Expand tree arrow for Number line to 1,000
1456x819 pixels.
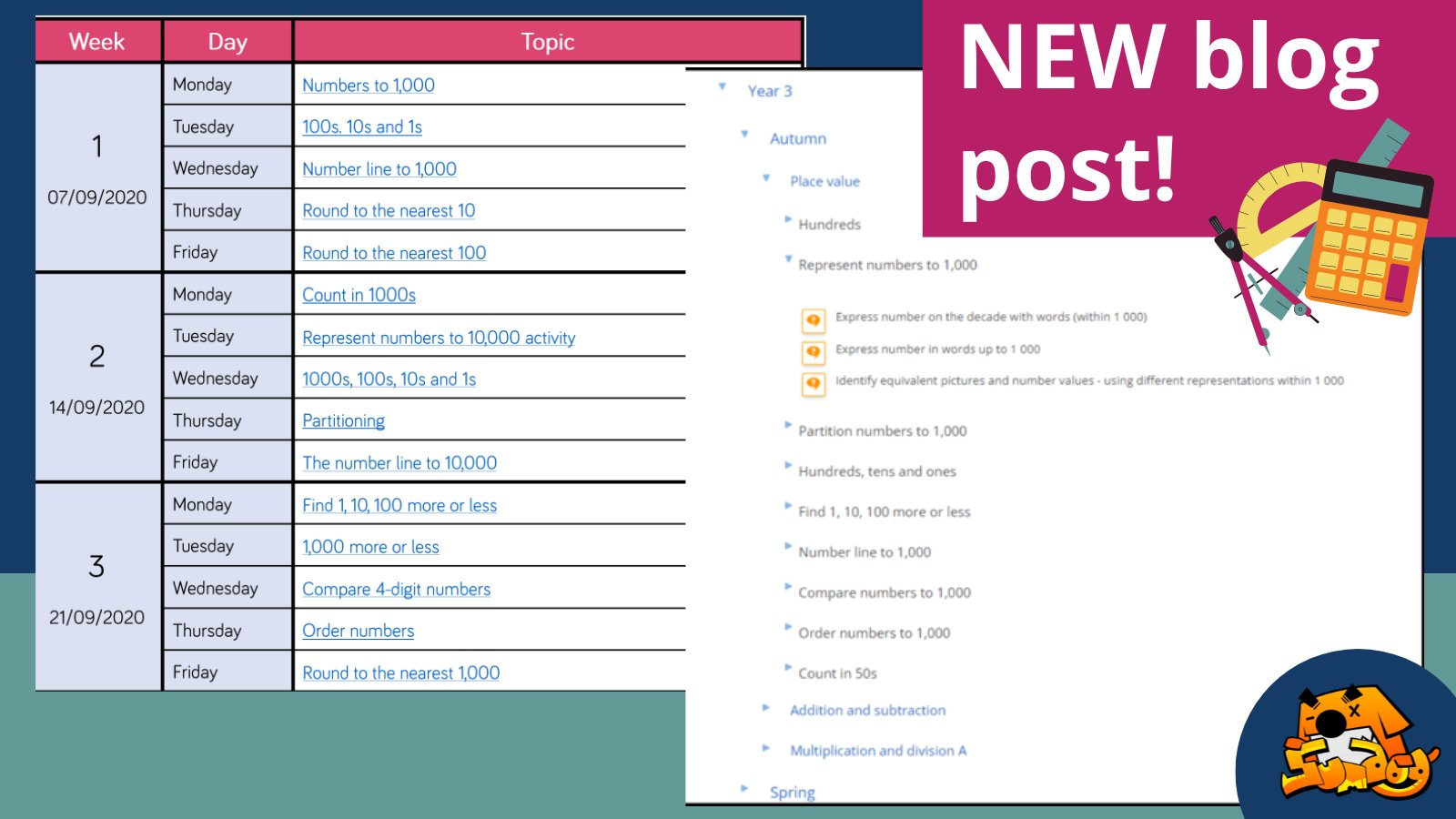[x=788, y=546]
